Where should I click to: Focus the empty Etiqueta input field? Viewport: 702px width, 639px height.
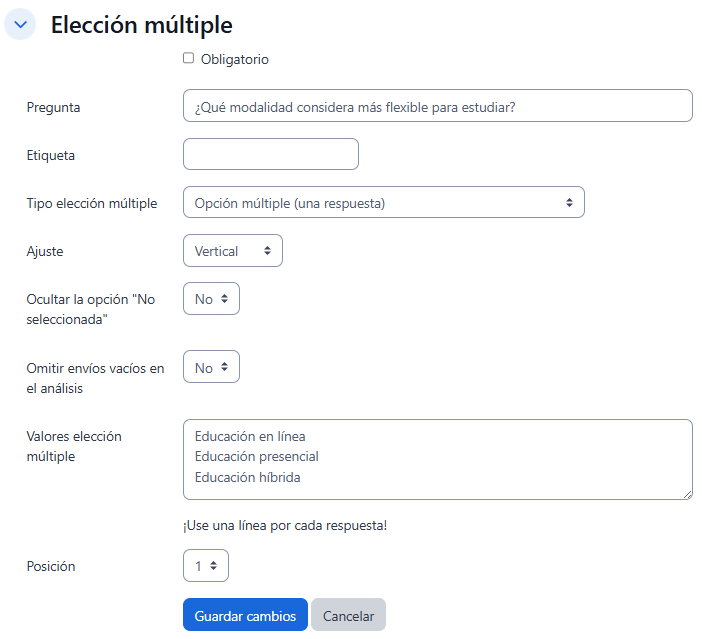point(270,154)
